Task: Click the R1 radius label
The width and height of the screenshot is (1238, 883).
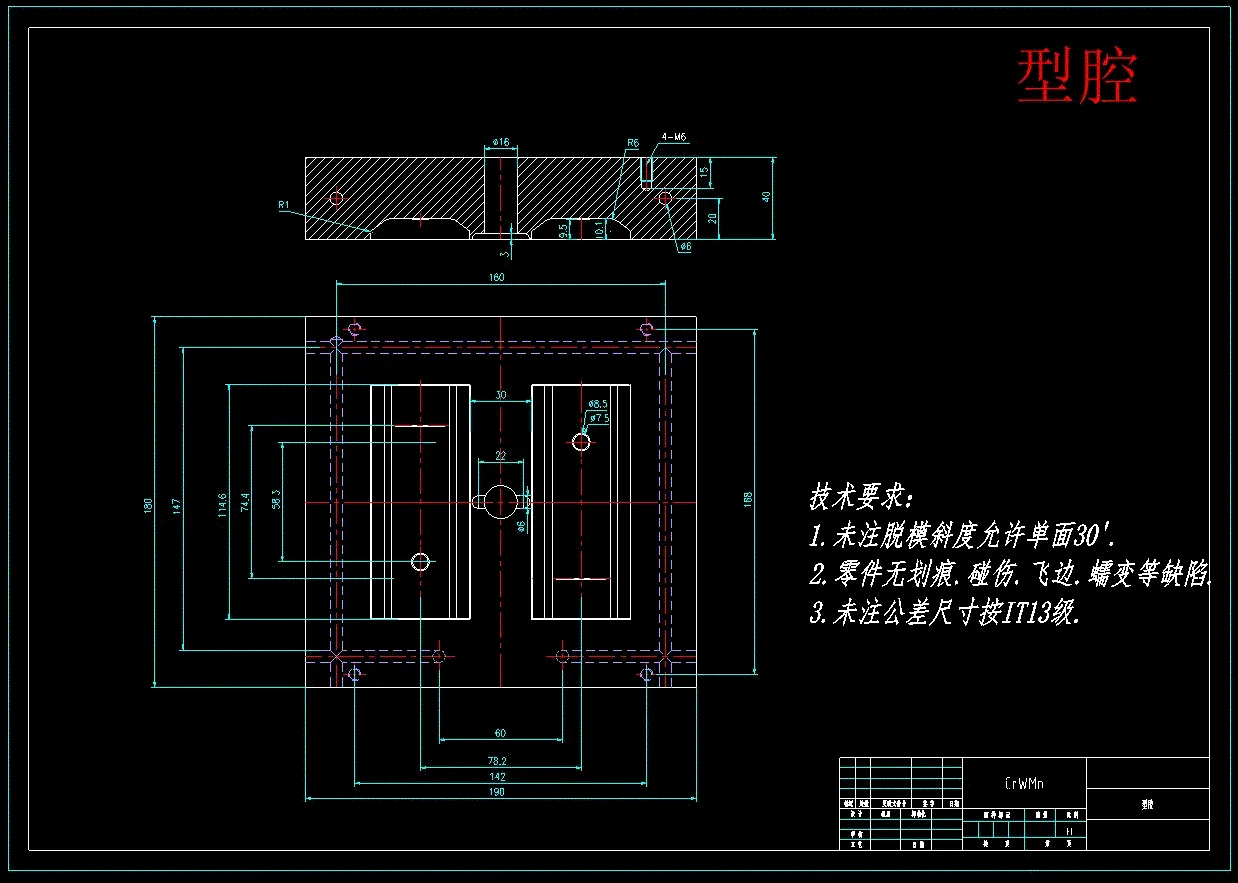Action: click(284, 205)
